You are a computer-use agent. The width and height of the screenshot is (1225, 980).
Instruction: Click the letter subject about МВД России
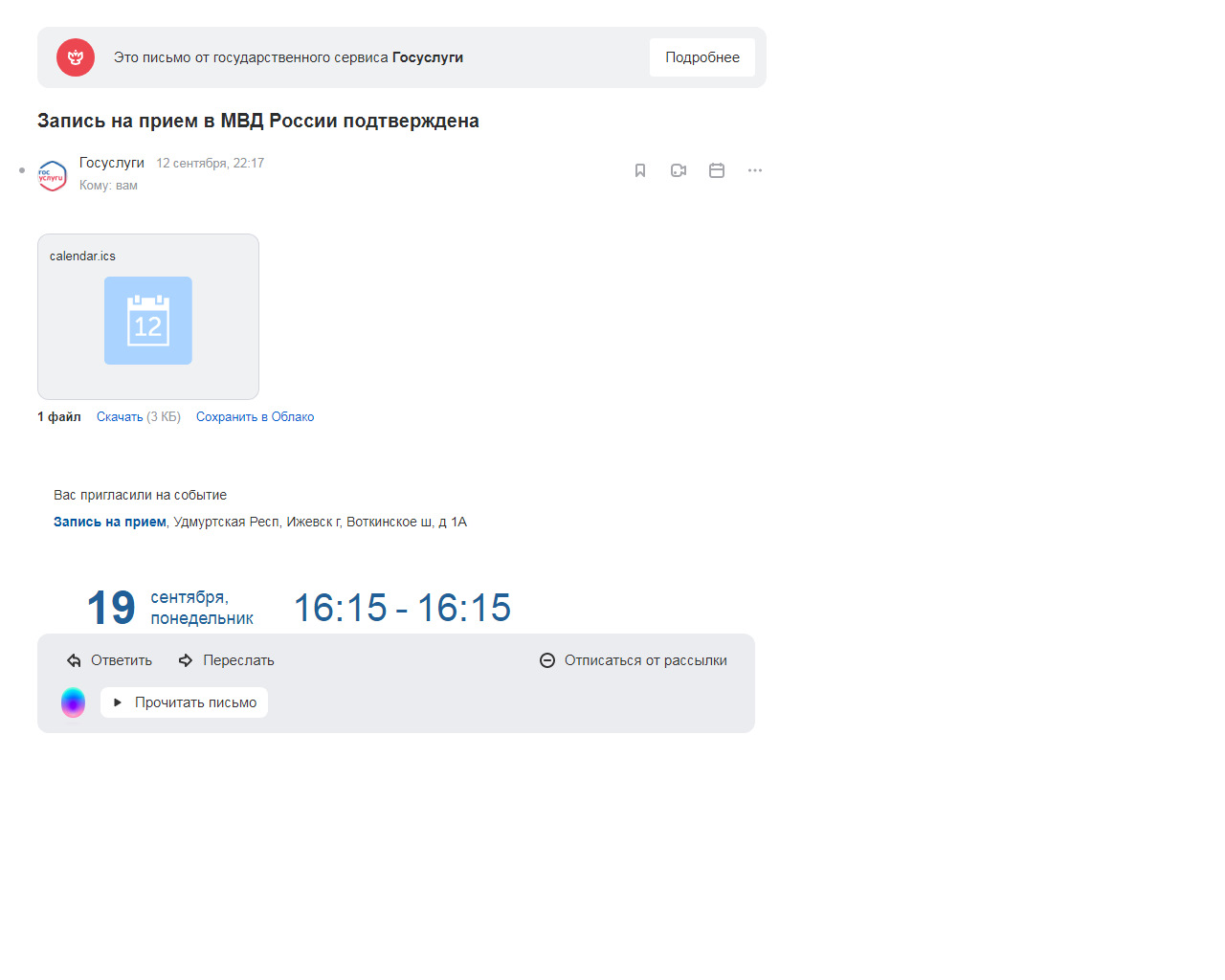(258, 121)
